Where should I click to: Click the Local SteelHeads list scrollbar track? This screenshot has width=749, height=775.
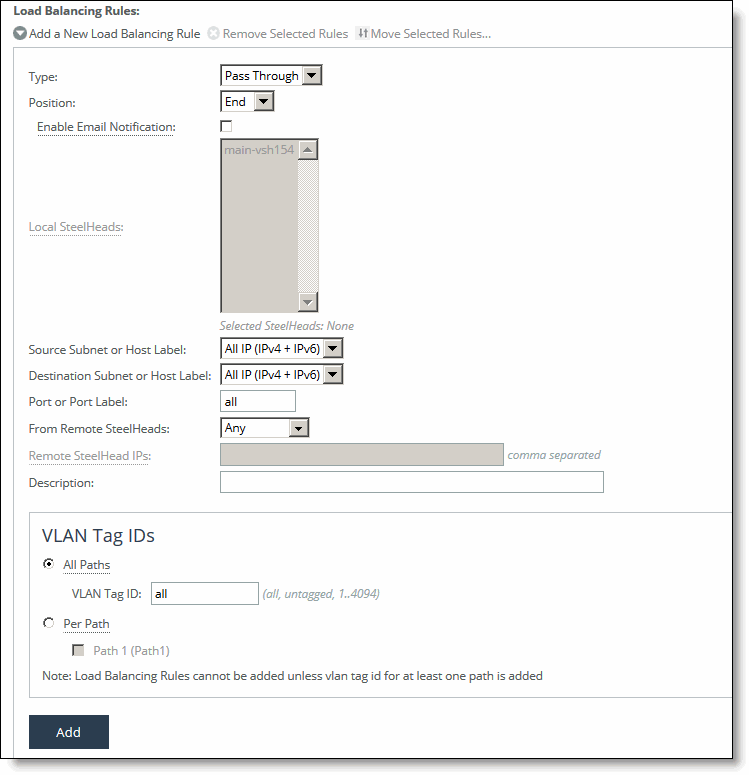pyautogui.click(x=308, y=226)
